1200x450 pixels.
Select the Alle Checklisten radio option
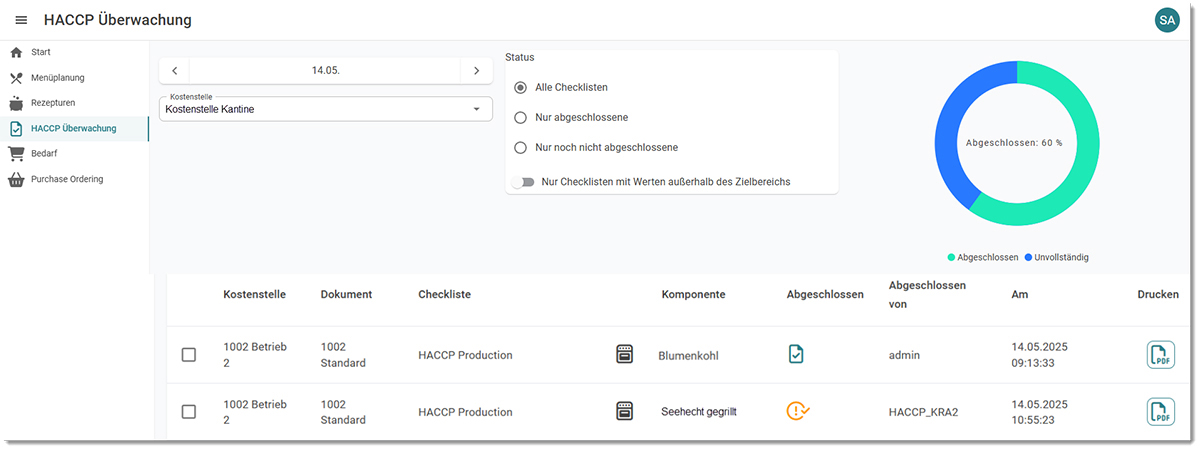(520, 87)
